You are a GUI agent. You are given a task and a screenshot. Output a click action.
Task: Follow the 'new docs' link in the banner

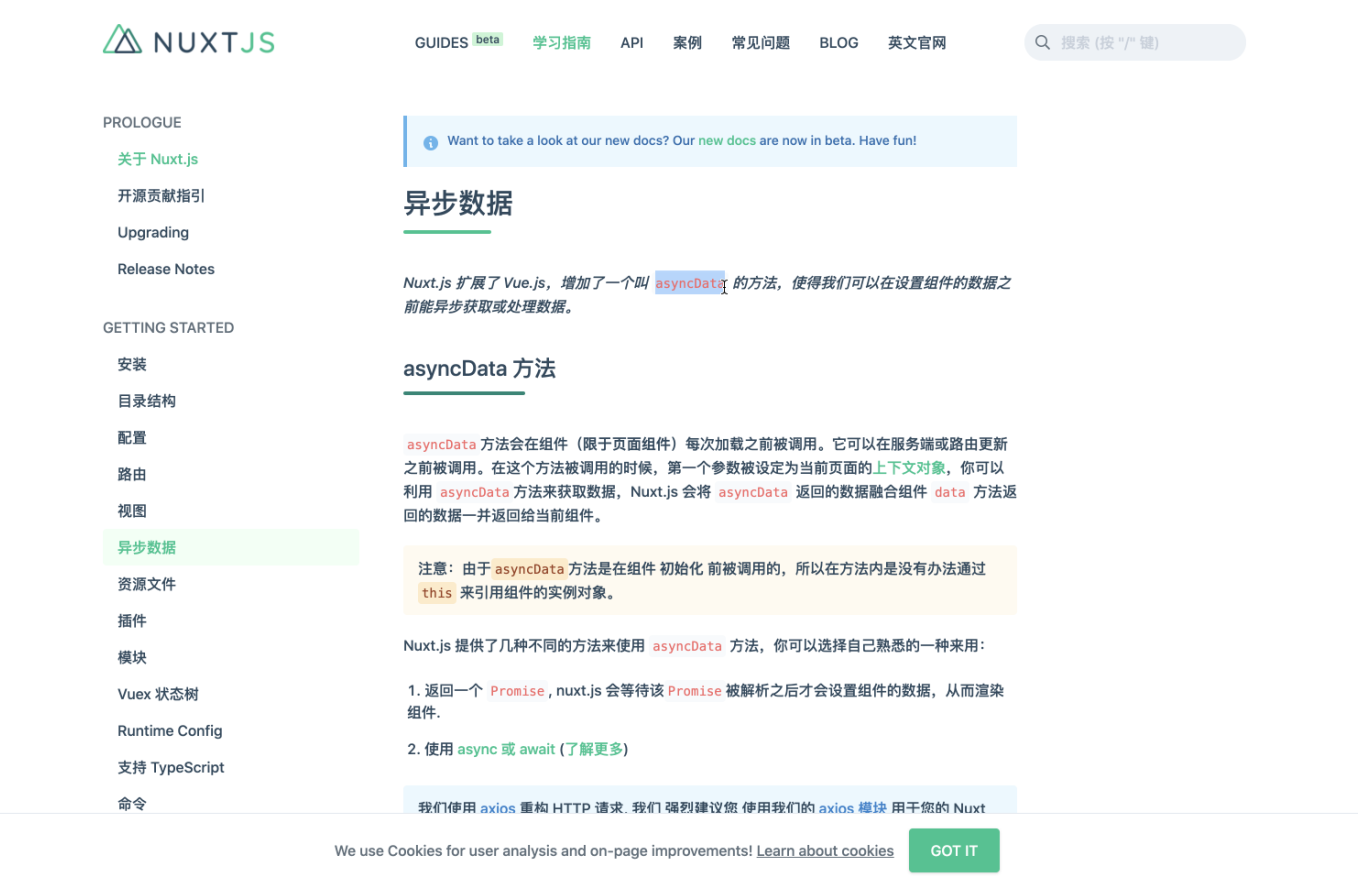(727, 141)
